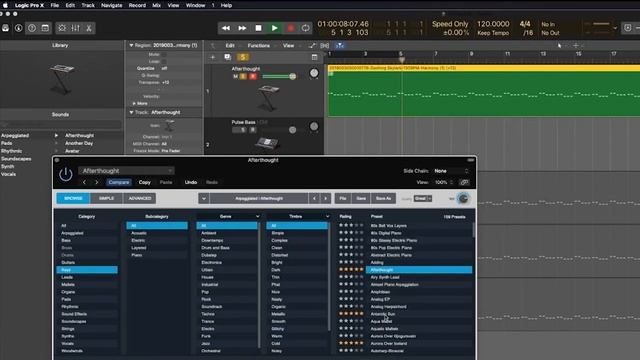Open the Mixer faders icon
Image resolution: width=640 pixels, height=360 pixels.
point(76,28)
